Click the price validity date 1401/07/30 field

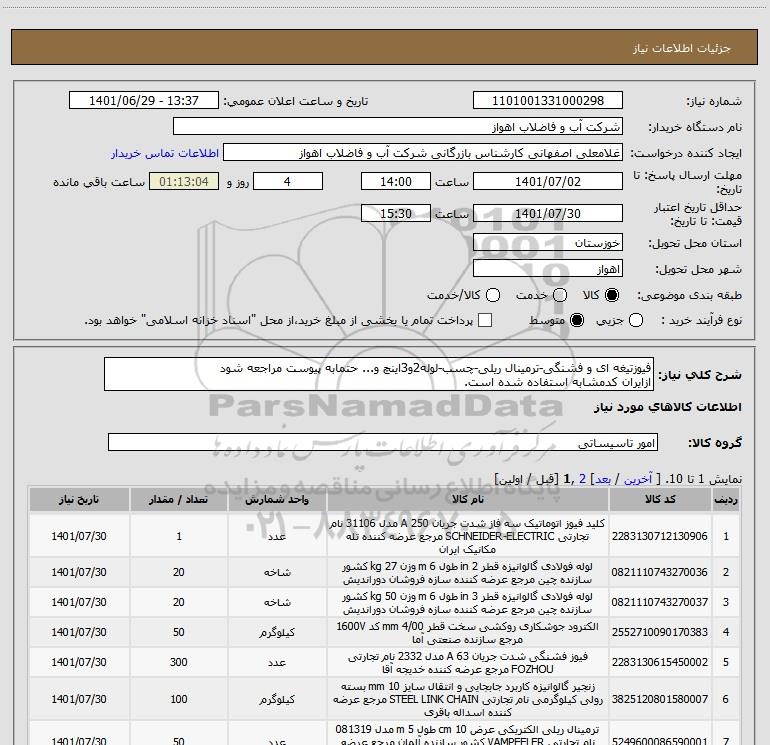[547, 213]
